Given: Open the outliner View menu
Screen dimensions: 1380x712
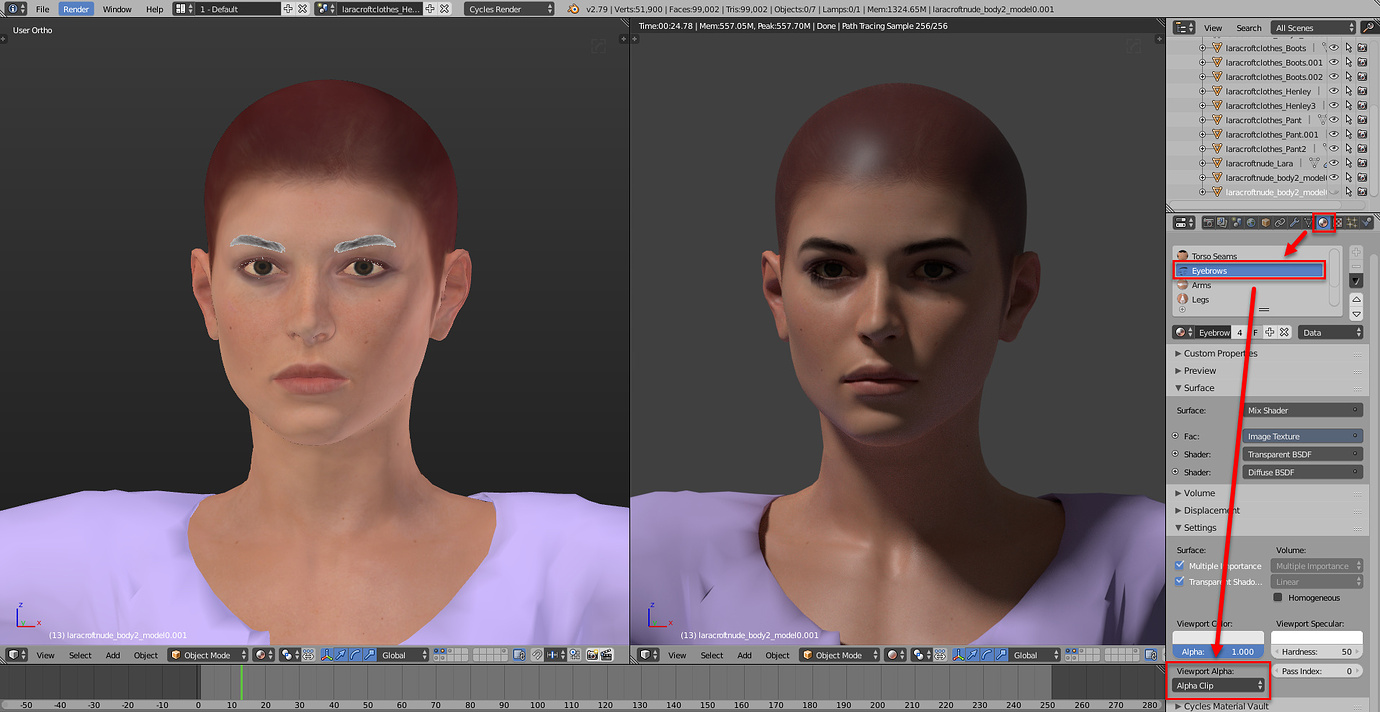Looking at the screenshot, I should coord(1212,27).
